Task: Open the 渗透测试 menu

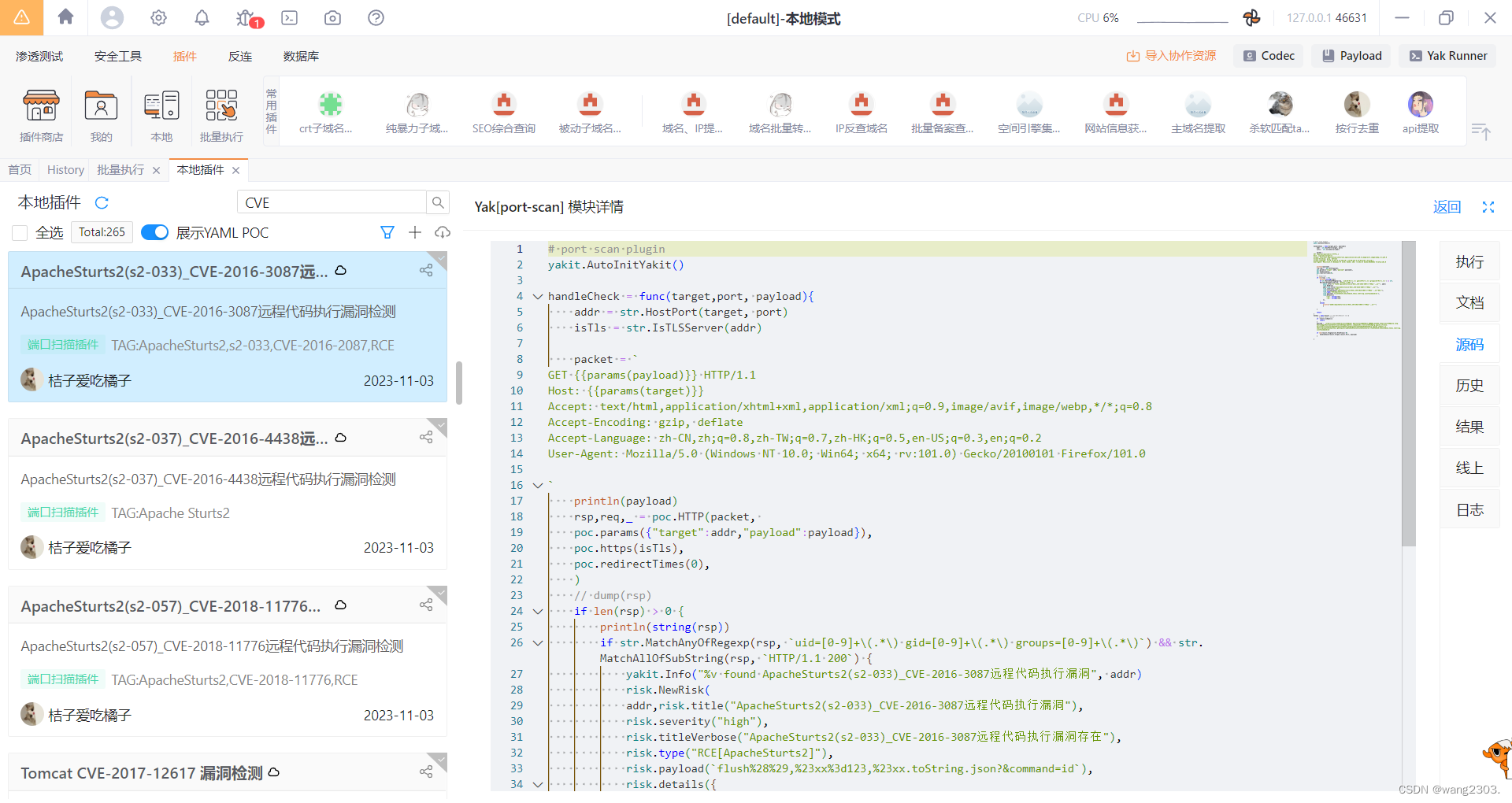Action: point(39,56)
